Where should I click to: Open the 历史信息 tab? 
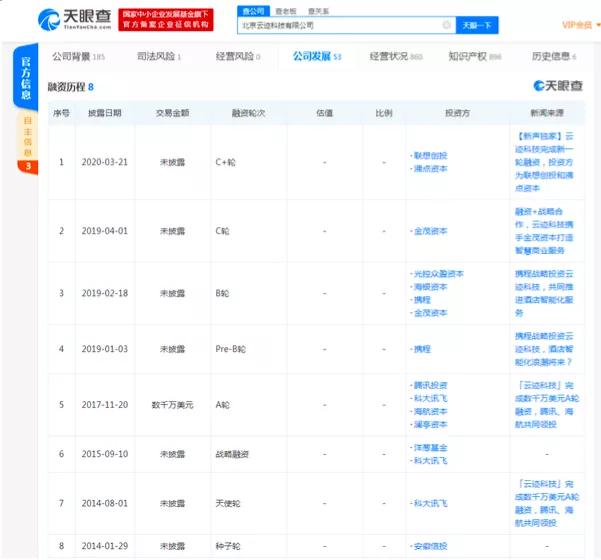554,57
